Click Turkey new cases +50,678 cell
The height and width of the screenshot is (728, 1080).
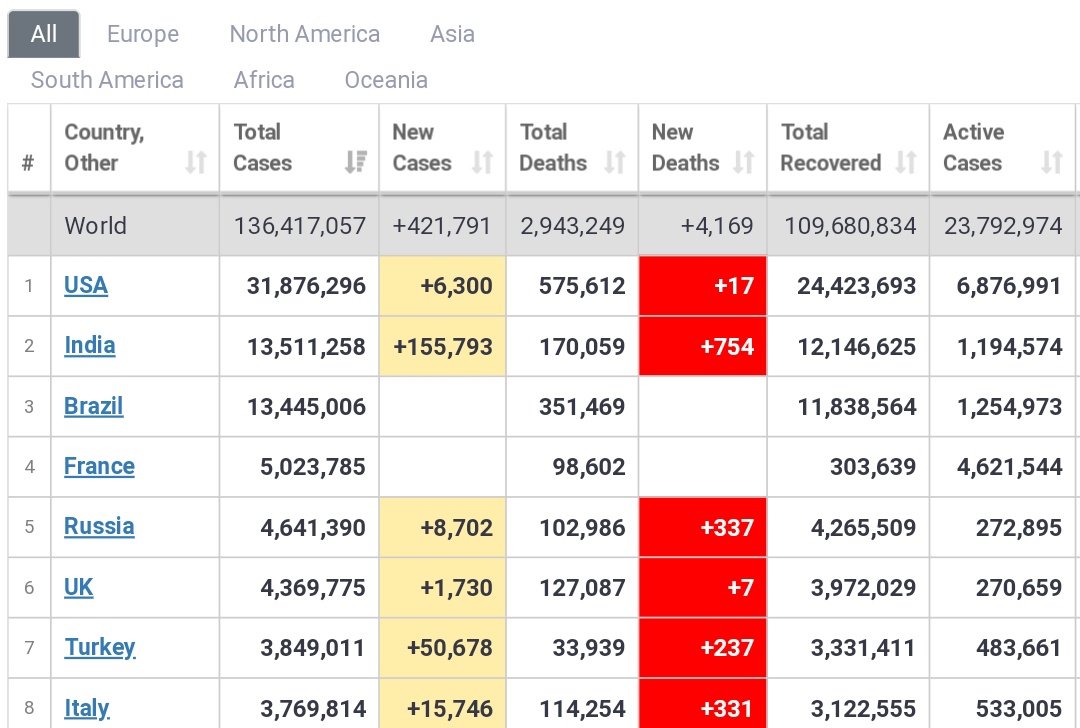[442, 648]
